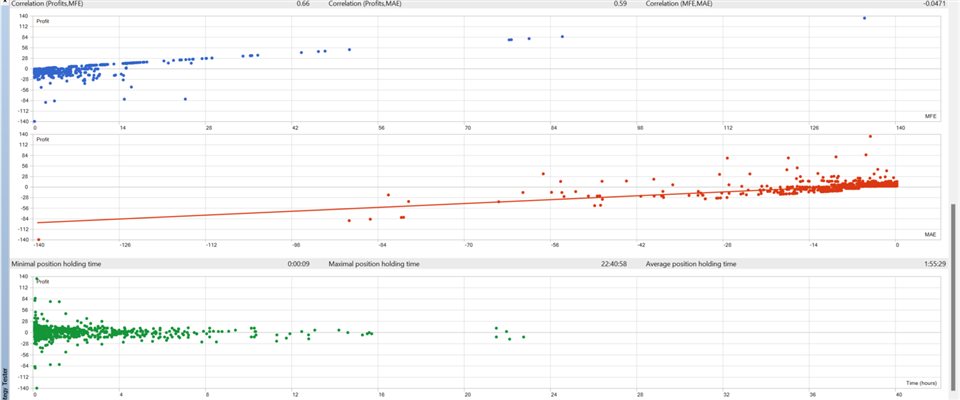The height and width of the screenshot is (400, 960).
Task: Select the "Correlation (MFE,MAE)" label
Action: point(678,4)
